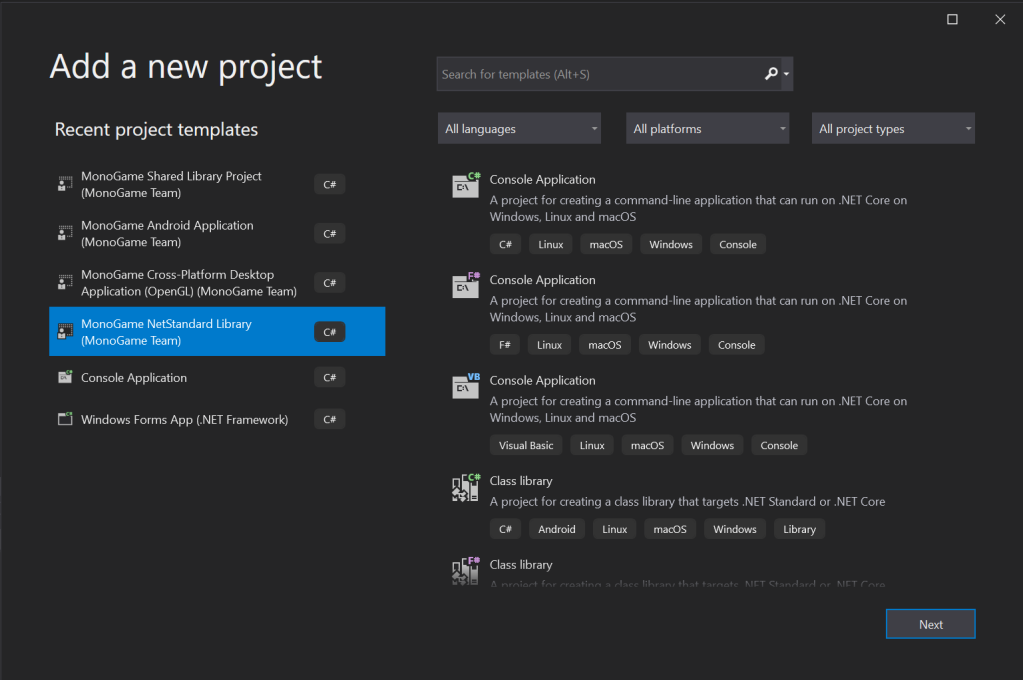The height and width of the screenshot is (680, 1023).
Task: Expand the search options arrow beside the magnifier
Action: tap(786, 74)
